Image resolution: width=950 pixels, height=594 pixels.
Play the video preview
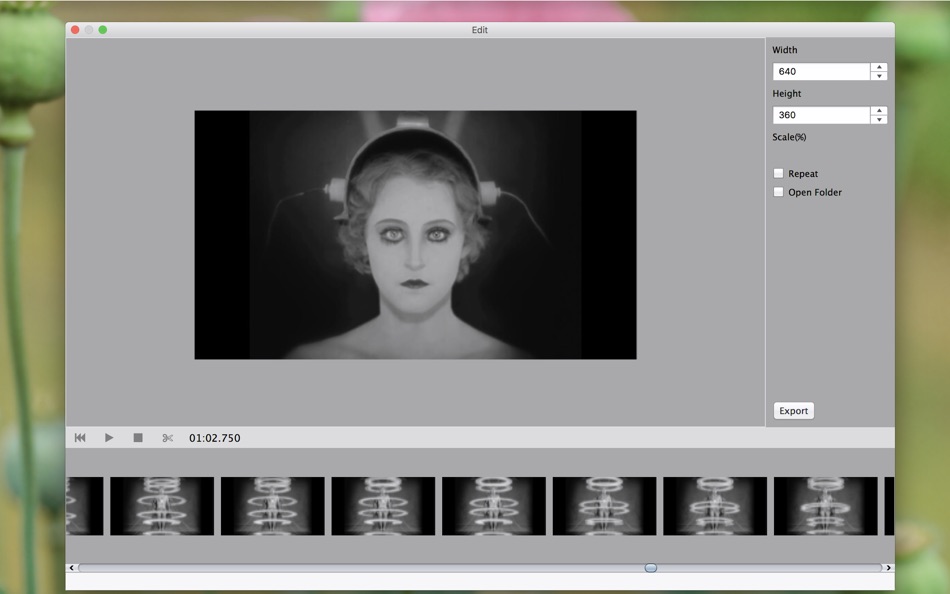109,438
